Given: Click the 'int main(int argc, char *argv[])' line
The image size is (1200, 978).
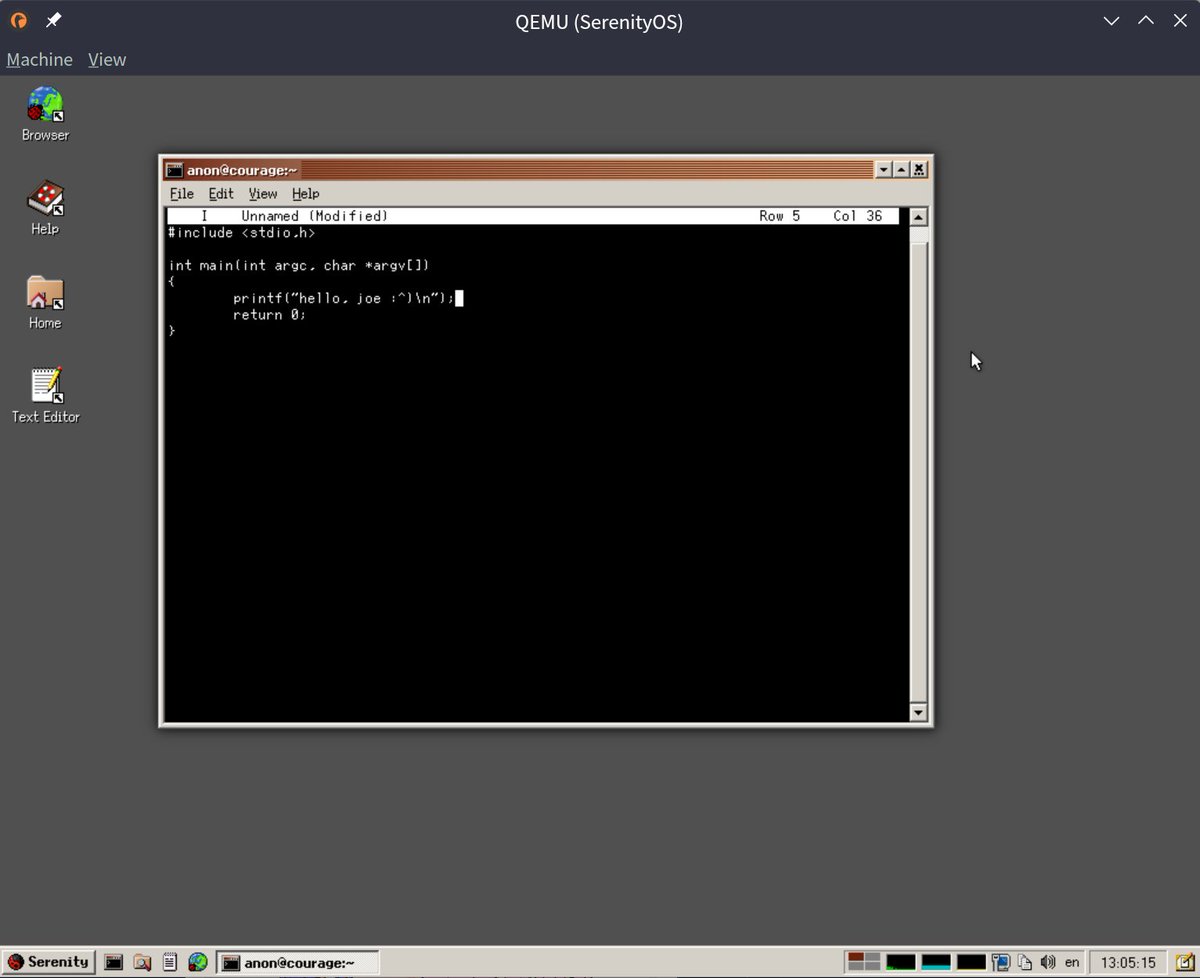Looking at the screenshot, I should (x=299, y=266).
